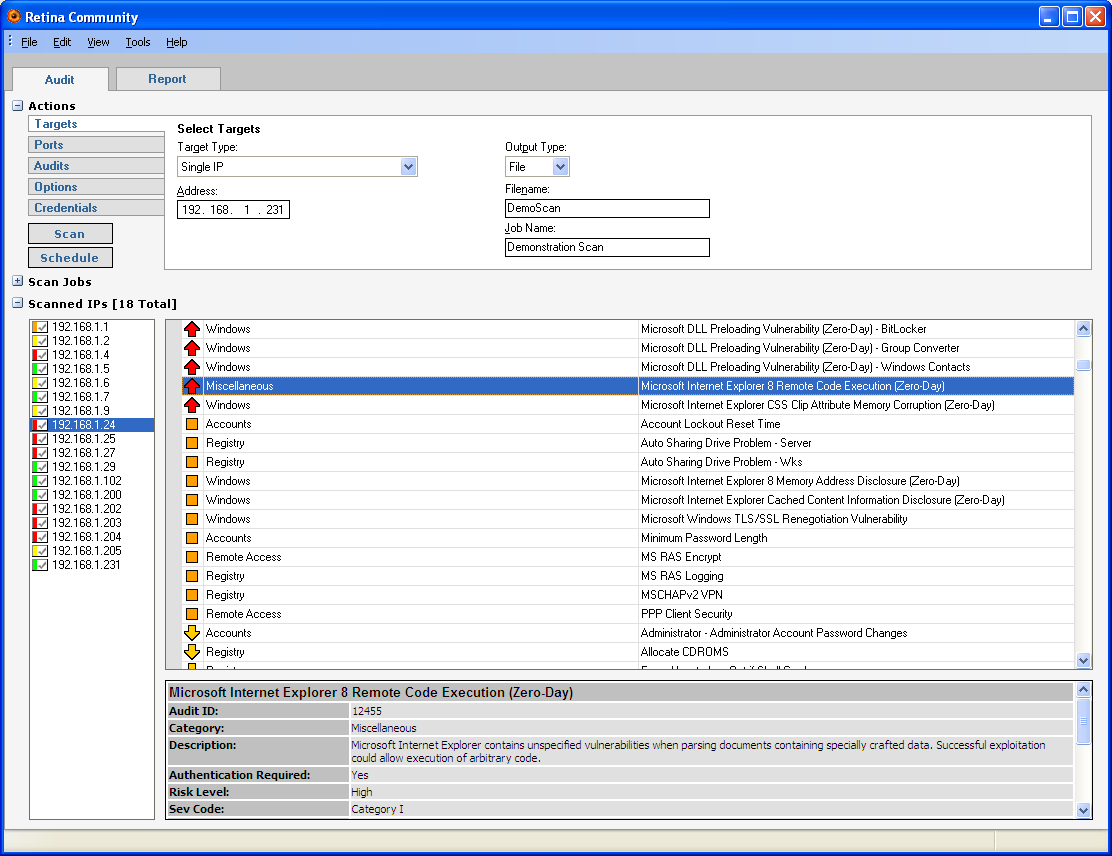Click orange square icon next to MS RAS Encrypt
This screenshot has height=856, width=1112.
191,557
